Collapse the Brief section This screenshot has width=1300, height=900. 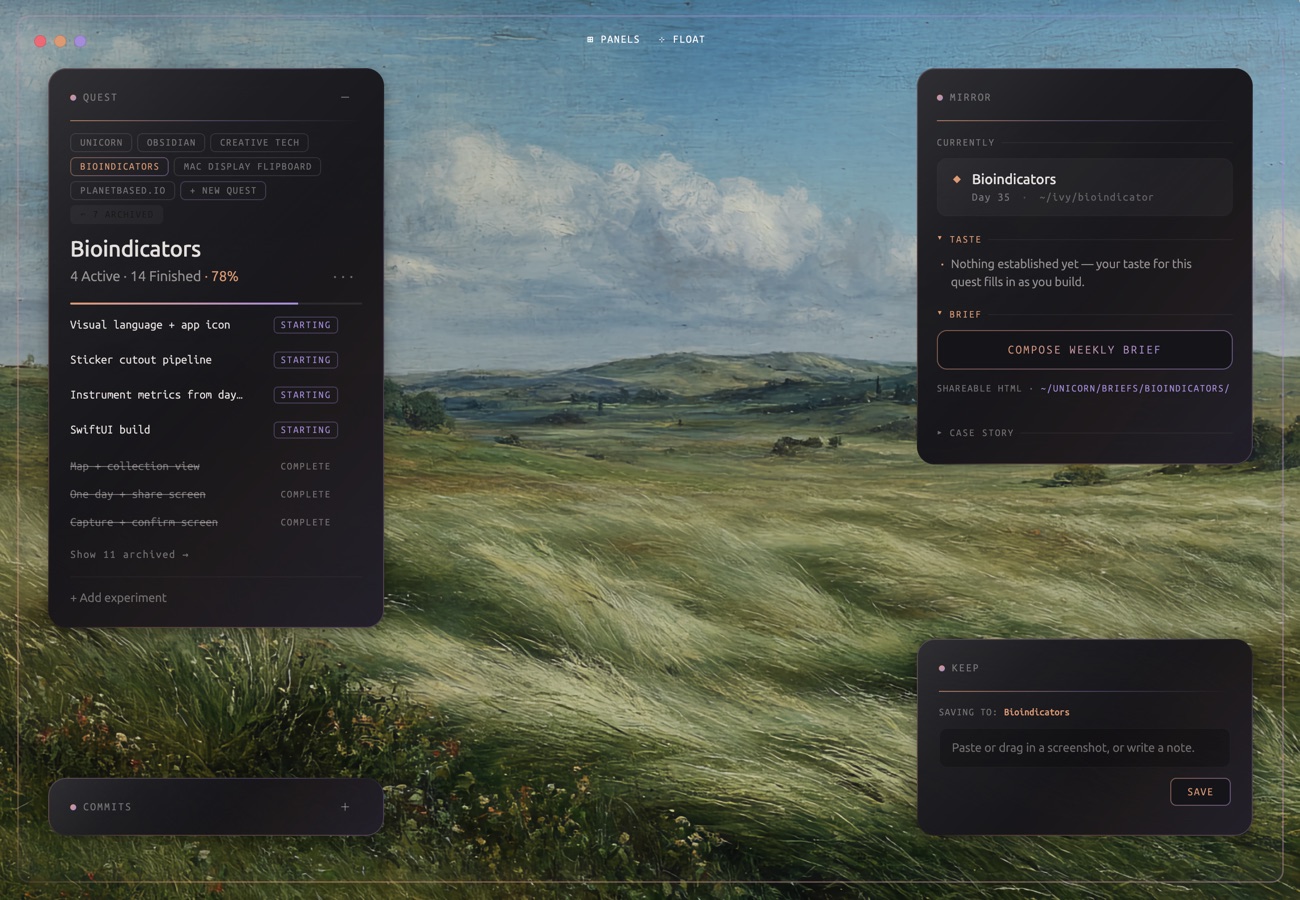click(x=960, y=314)
